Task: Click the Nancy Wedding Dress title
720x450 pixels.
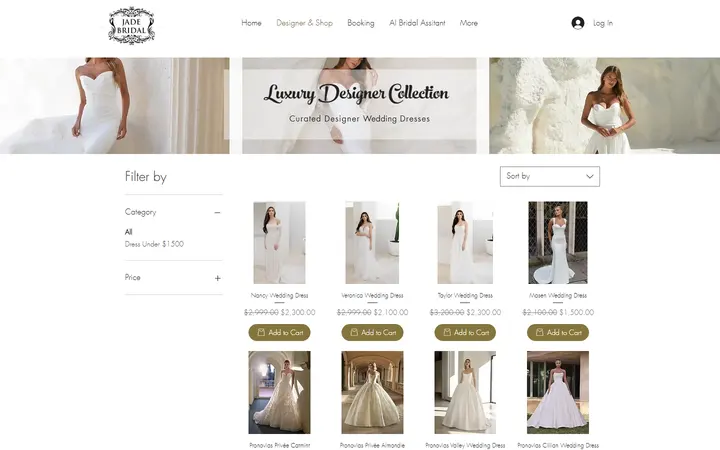Action: pyautogui.click(x=279, y=296)
